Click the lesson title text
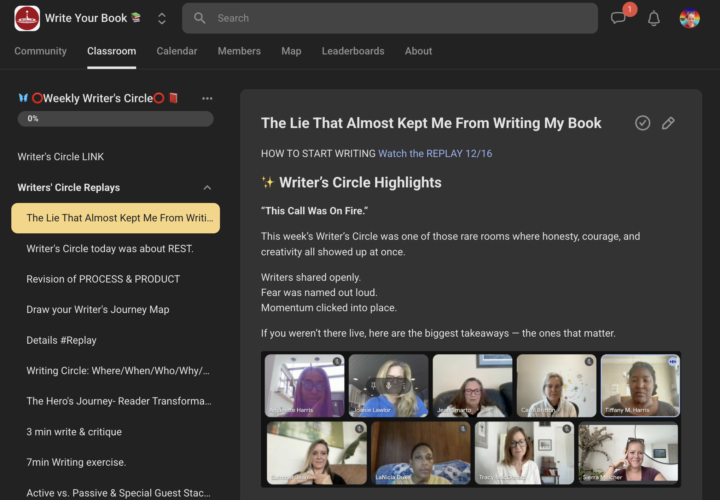This screenshot has height=500, width=720. (x=431, y=123)
